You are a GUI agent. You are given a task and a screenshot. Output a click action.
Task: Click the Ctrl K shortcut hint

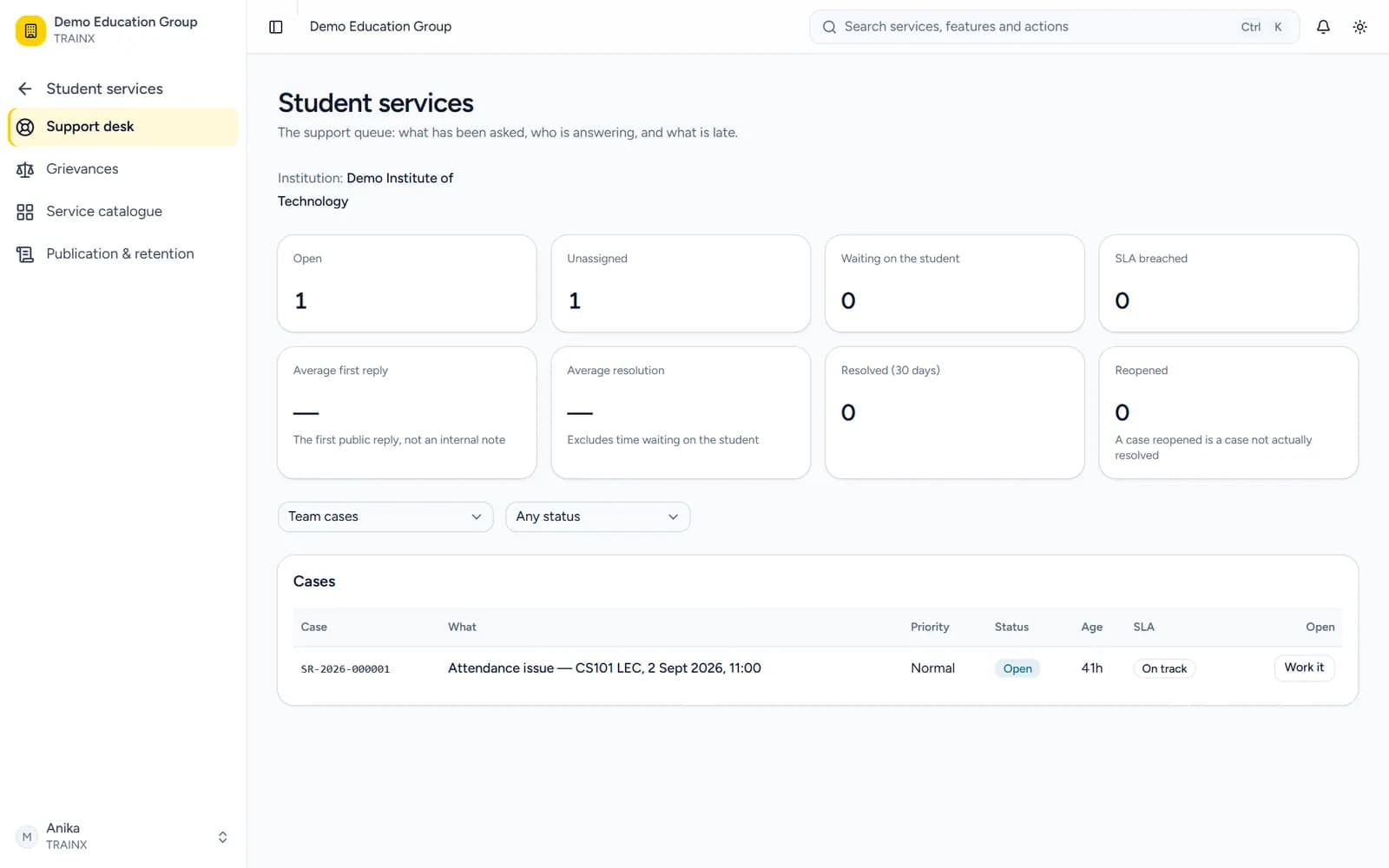coord(1261,27)
